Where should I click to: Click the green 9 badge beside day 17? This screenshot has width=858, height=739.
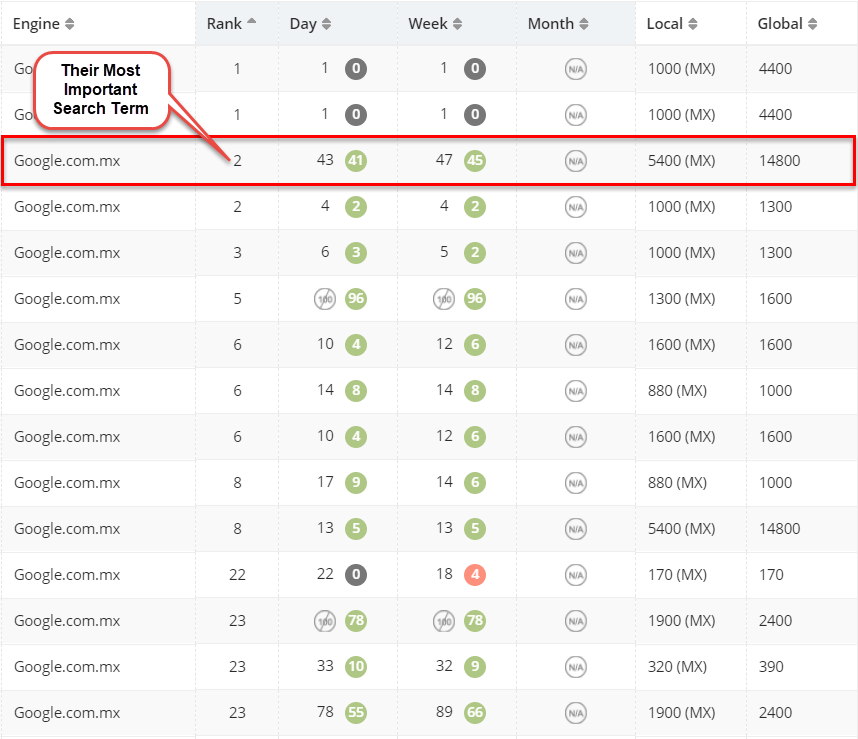click(x=356, y=482)
